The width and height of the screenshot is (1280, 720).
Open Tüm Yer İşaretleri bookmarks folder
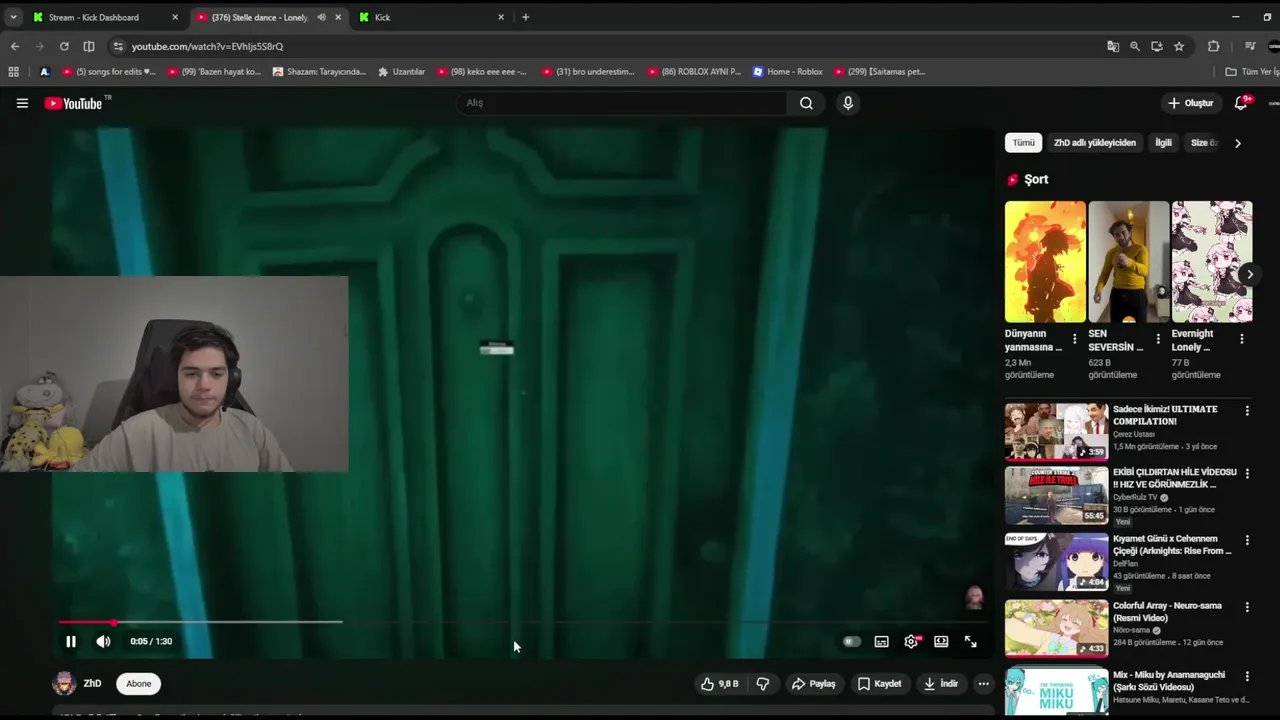(x=1252, y=72)
